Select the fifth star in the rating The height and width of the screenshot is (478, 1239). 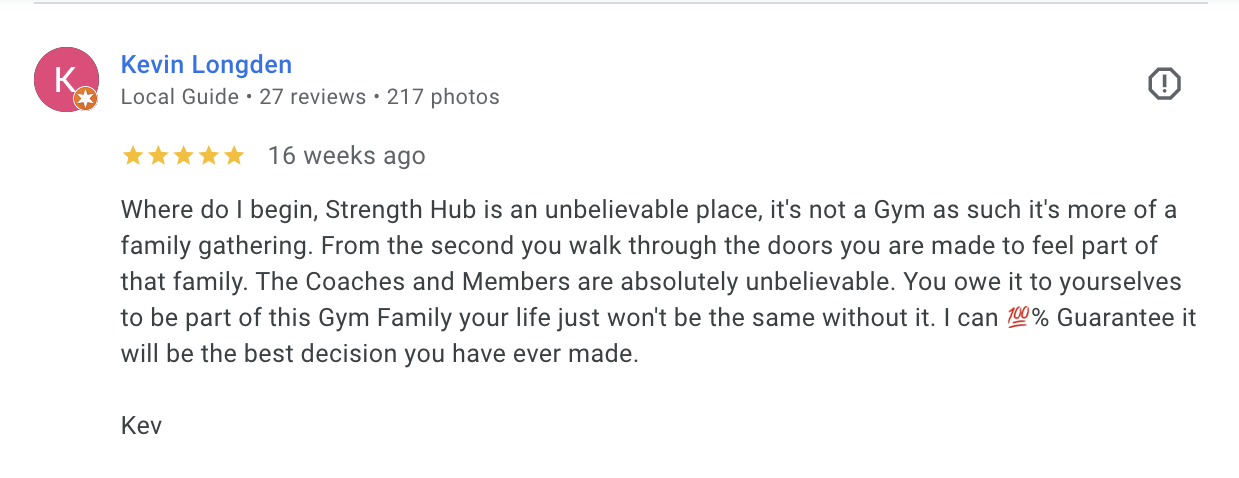pyautogui.click(x=234, y=156)
